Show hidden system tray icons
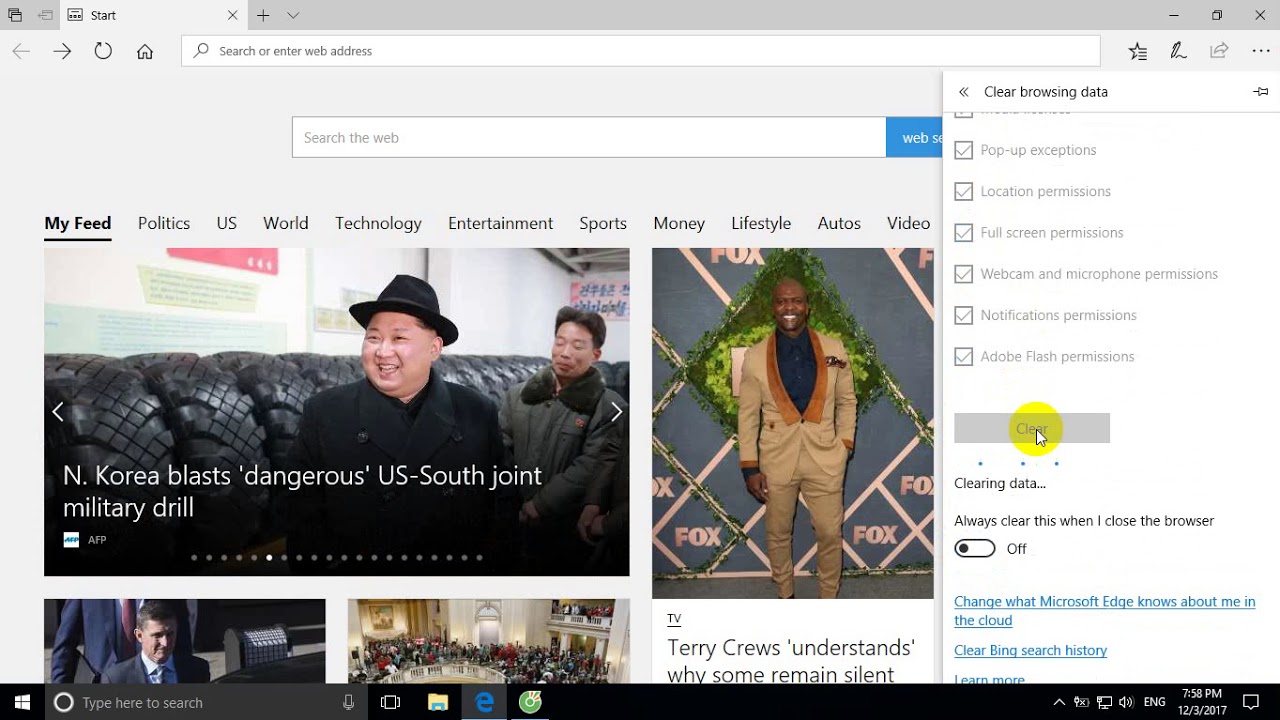 tap(1059, 702)
